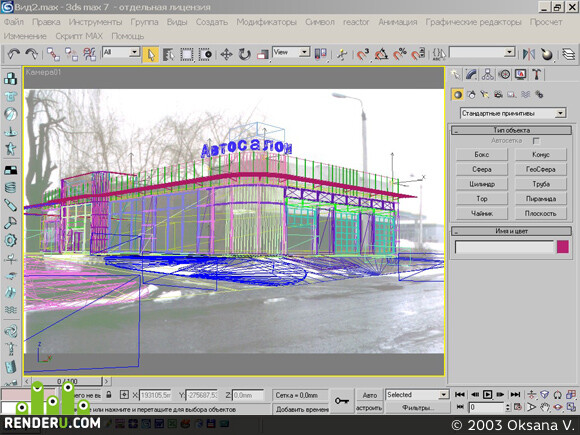580x435 pixels.
Task: Open the Utilities hammer panel icon
Action: pyautogui.click(x=536, y=74)
